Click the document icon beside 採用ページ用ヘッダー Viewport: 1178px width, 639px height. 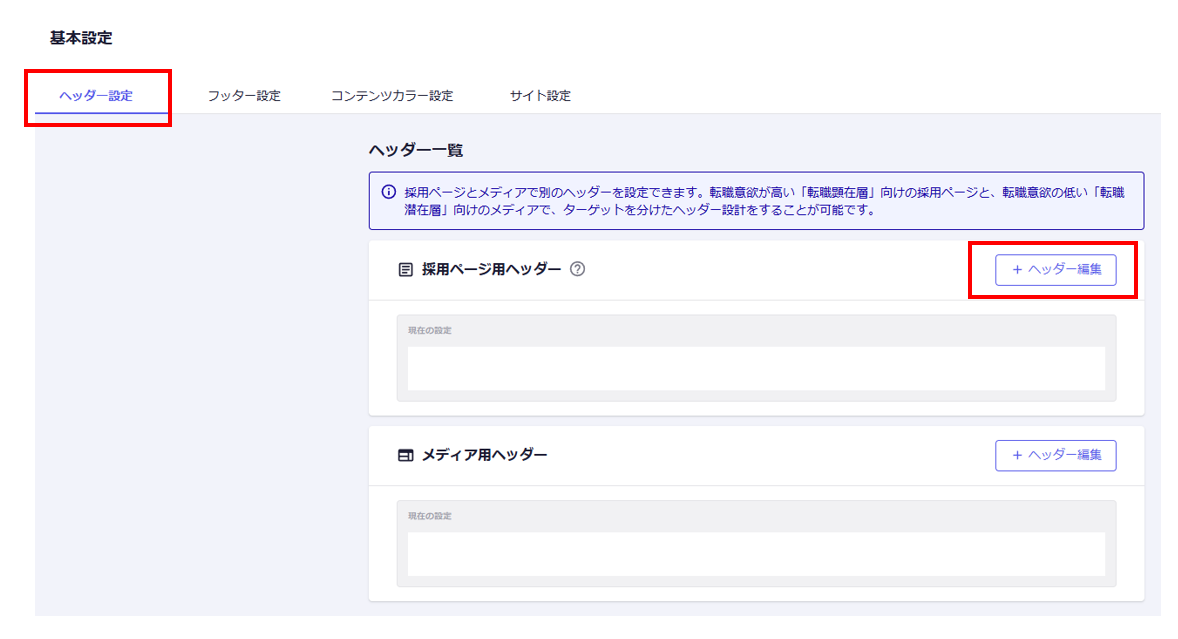405,270
